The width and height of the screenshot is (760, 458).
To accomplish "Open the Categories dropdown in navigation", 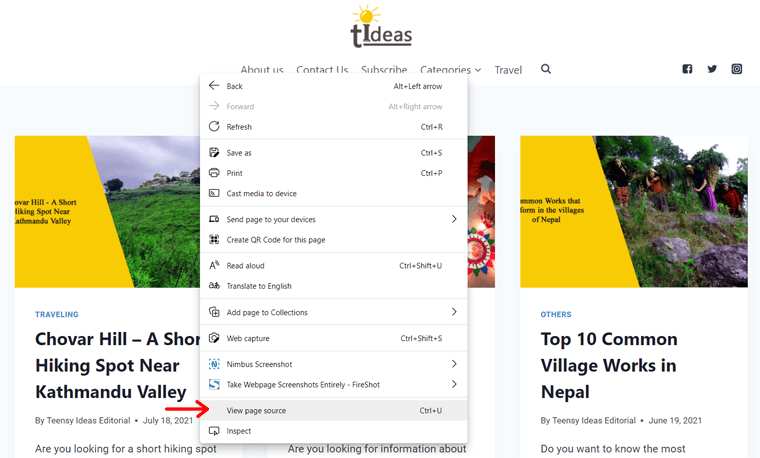I will pos(450,70).
